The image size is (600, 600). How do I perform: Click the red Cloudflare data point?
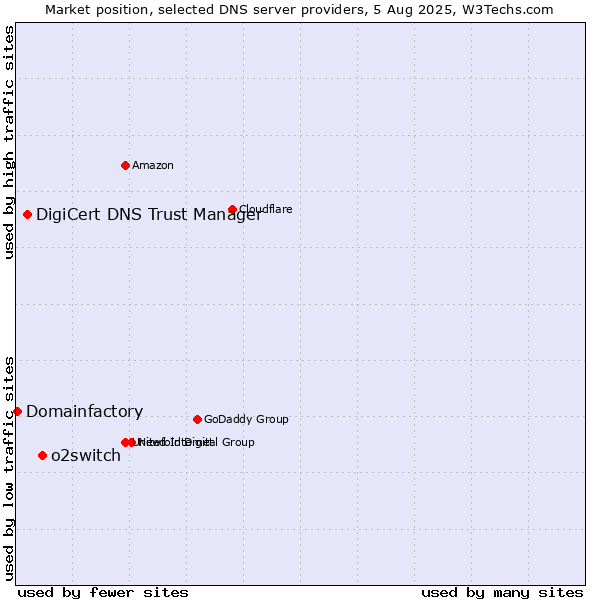[x=232, y=209]
